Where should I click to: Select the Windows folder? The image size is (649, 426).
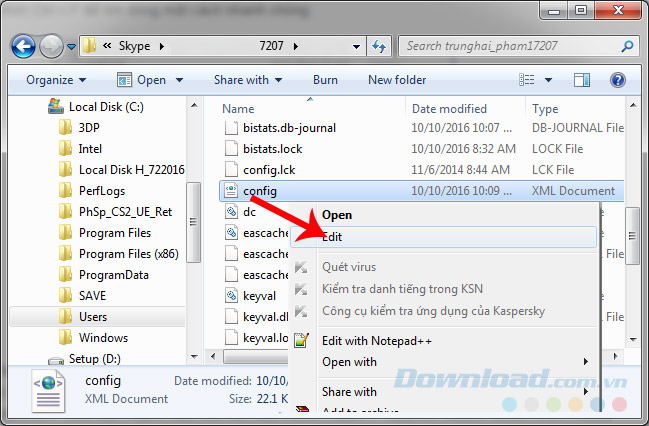click(103, 338)
